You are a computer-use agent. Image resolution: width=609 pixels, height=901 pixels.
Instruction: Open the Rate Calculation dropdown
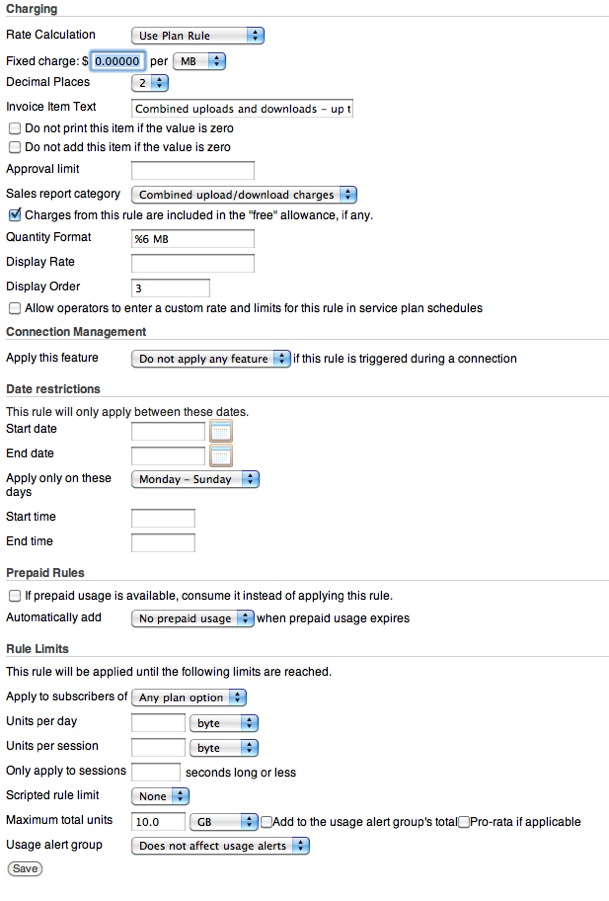[198, 36]
